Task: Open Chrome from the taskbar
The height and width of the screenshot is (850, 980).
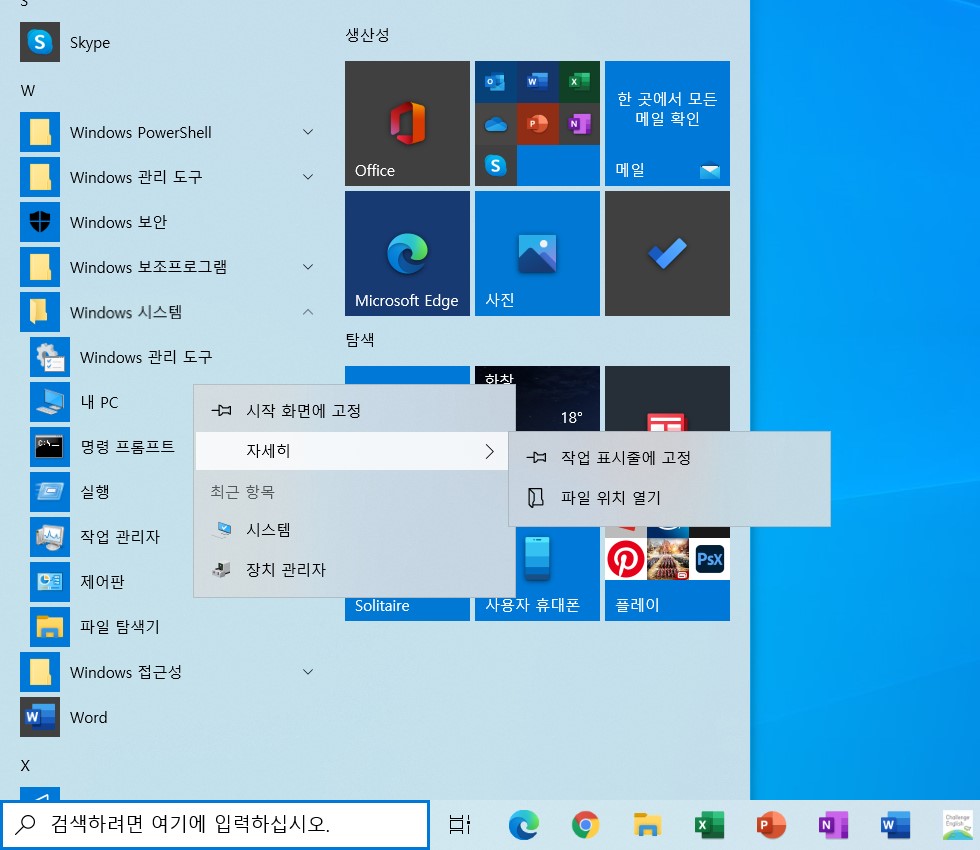Action: tap(586, 825)
